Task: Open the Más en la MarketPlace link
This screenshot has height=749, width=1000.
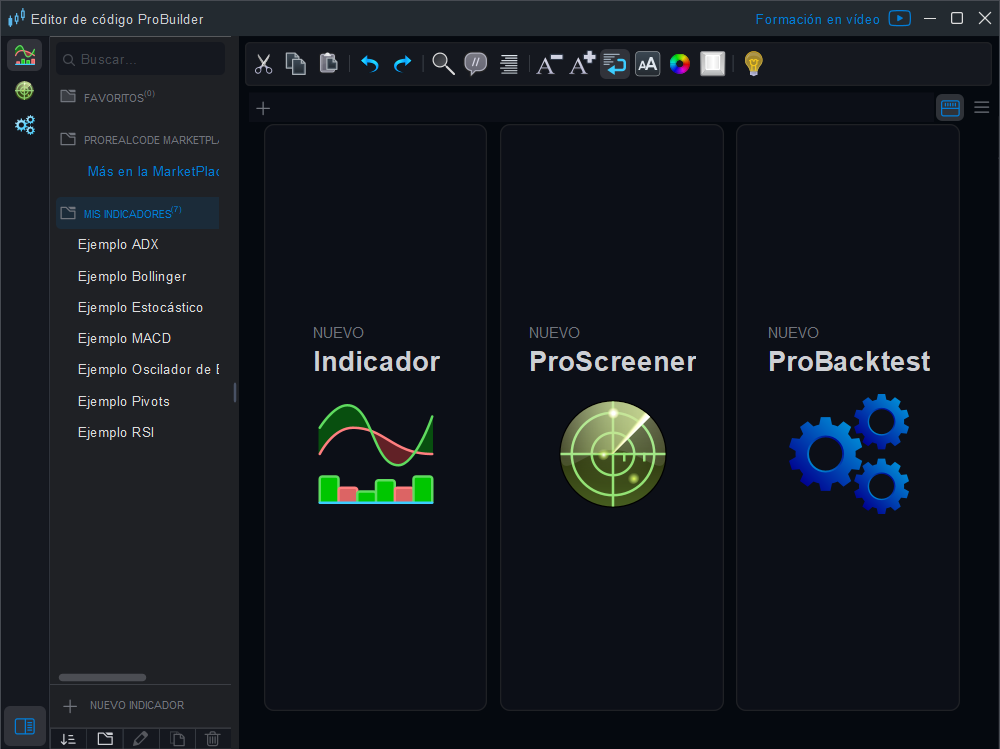Action: 153,172
